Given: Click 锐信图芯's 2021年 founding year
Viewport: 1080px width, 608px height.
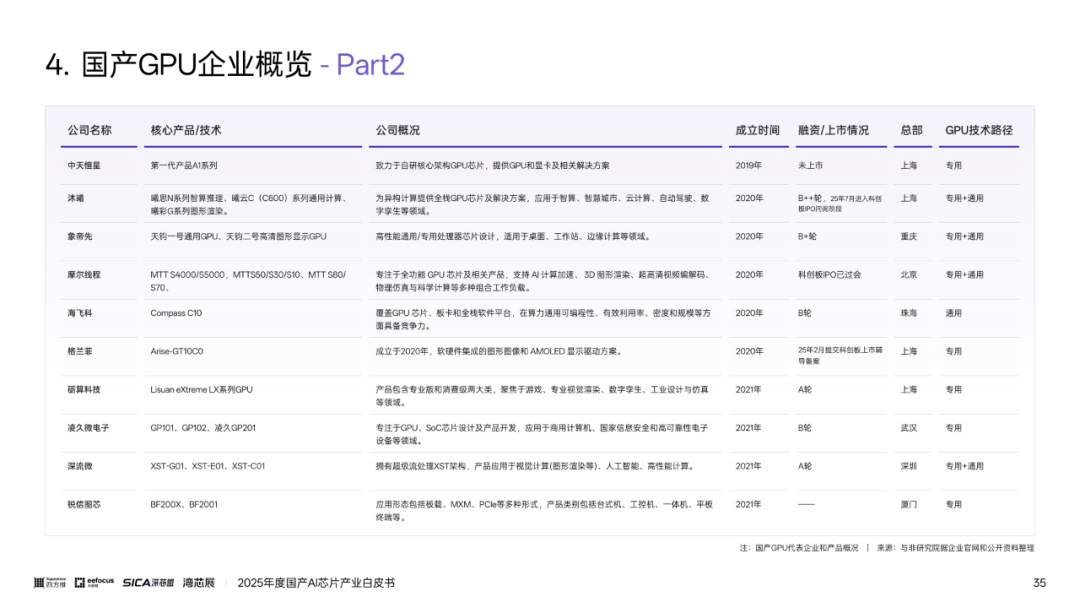Looking at the screenshot, I should click(749, 505).
